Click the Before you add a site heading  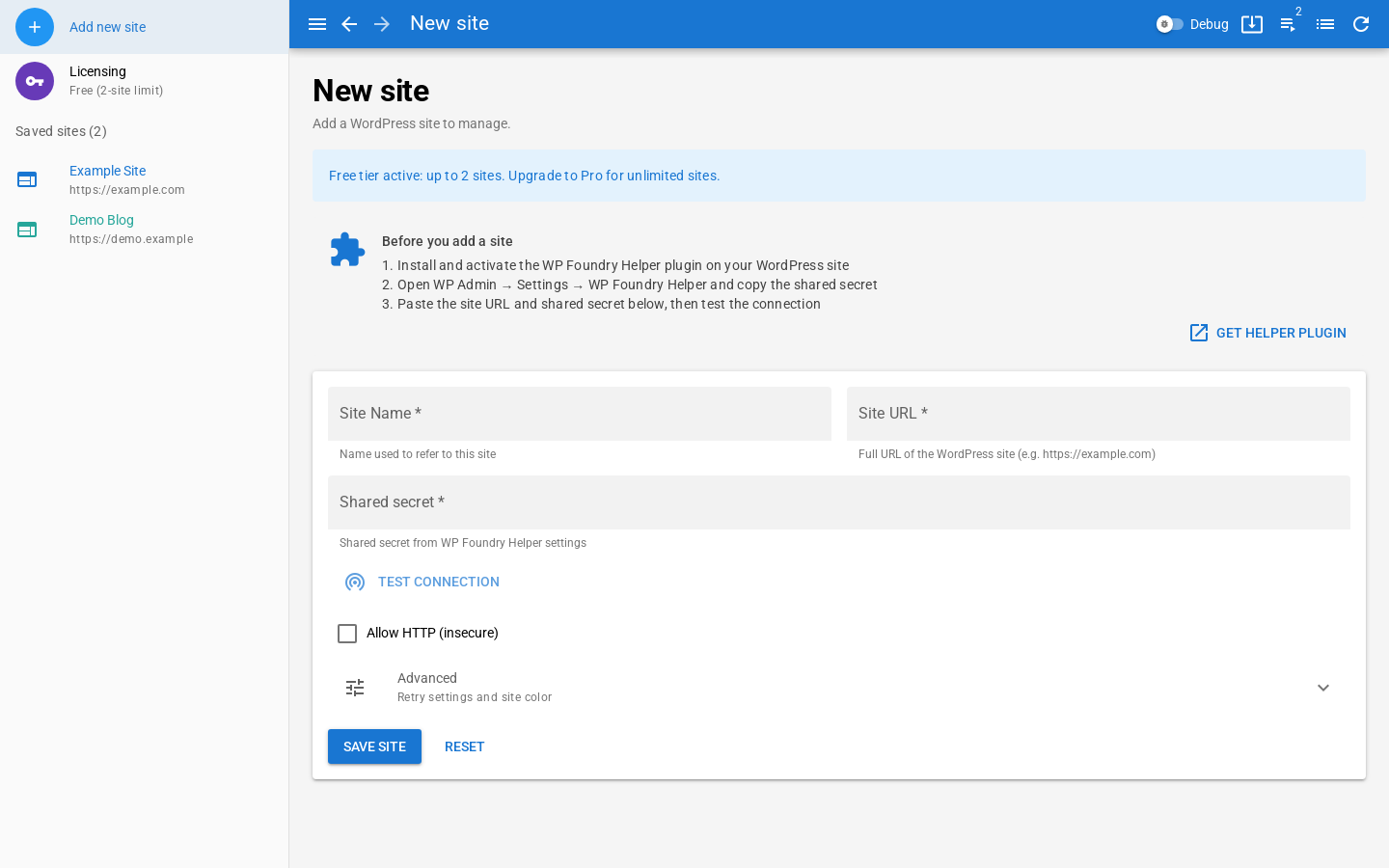coord(448,241)
